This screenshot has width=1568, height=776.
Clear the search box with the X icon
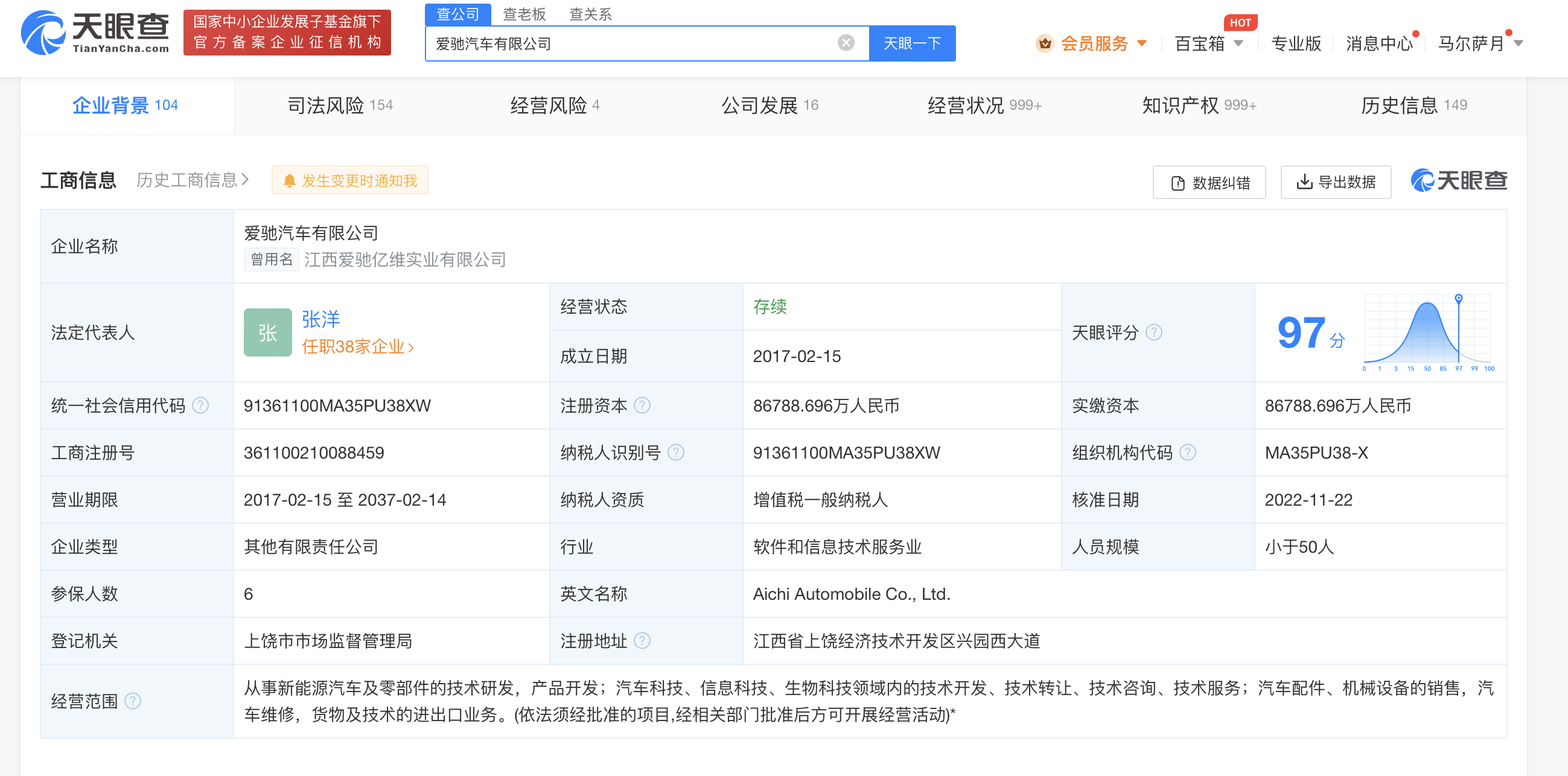tap(846, 43)
